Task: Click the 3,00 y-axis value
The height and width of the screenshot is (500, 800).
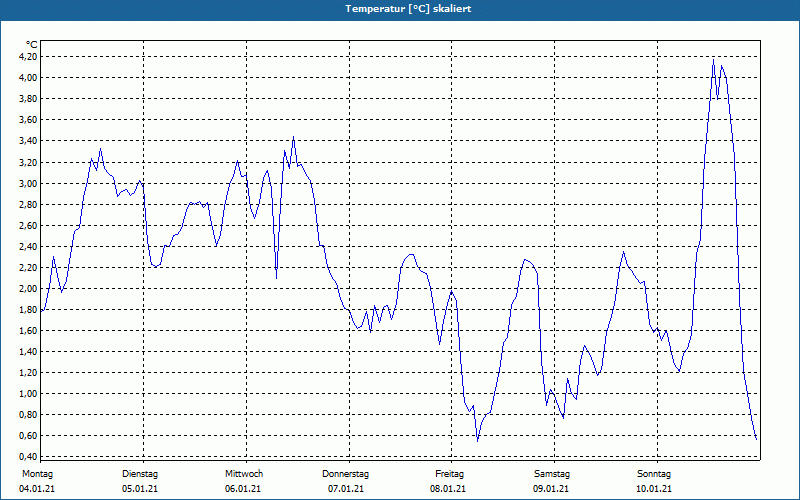Action: [28, 183]
